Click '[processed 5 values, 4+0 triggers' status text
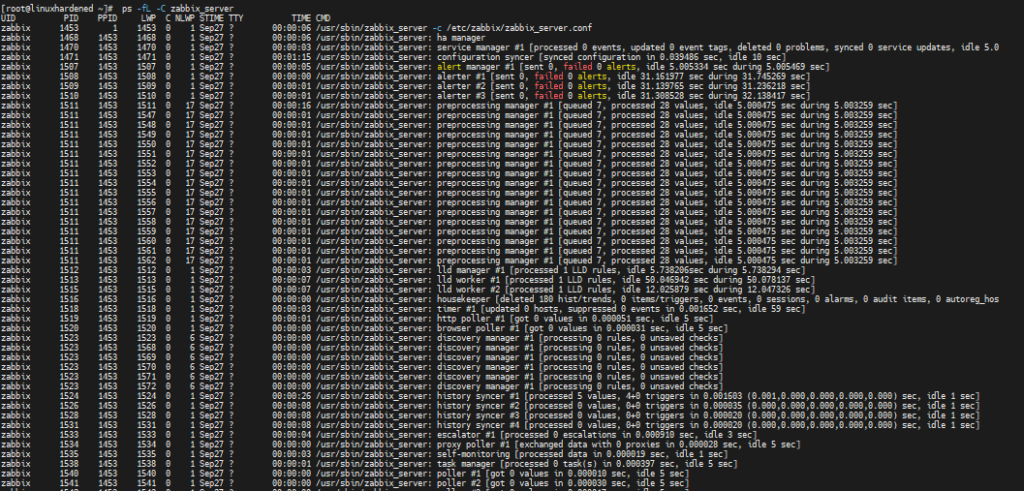Viewport: 1024px width, 491px height. click(x=603, y=396)
